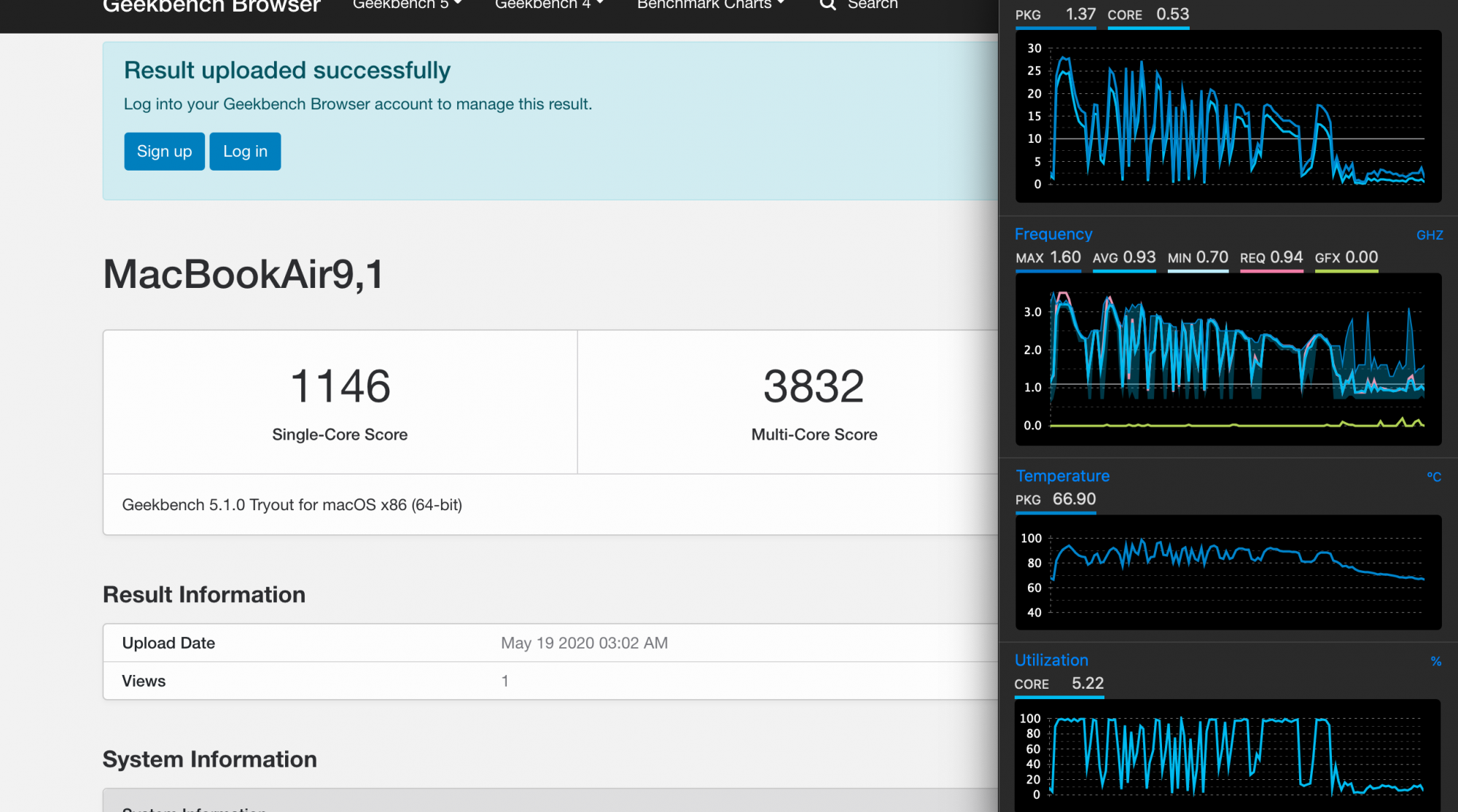Click the REQ frequency pink legend swatch
This screenshot has height=812, width=1458.
click(x=1271, y=270)
